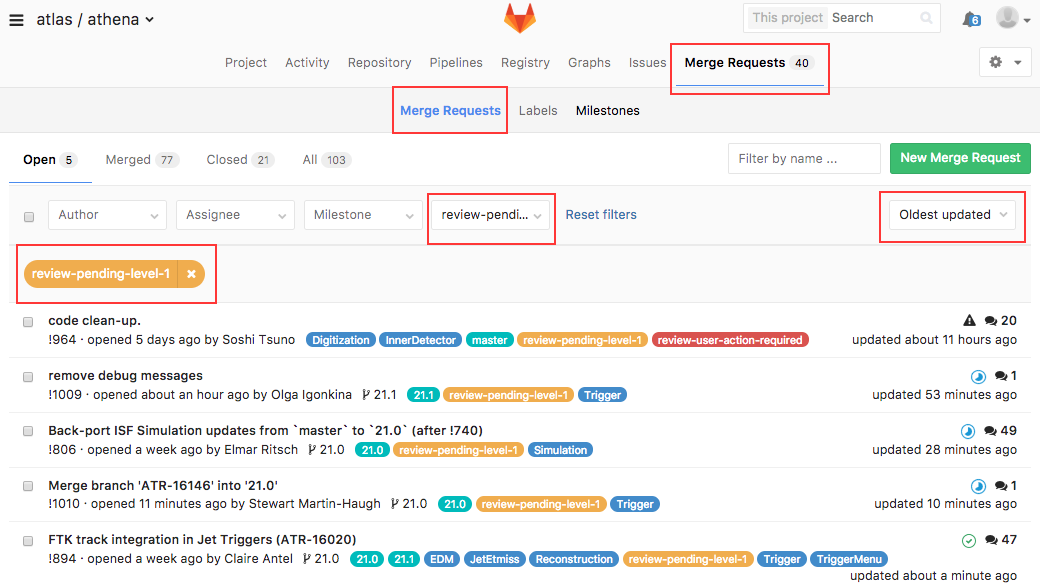Open the Project nav tab

click(x=245, y=62)
